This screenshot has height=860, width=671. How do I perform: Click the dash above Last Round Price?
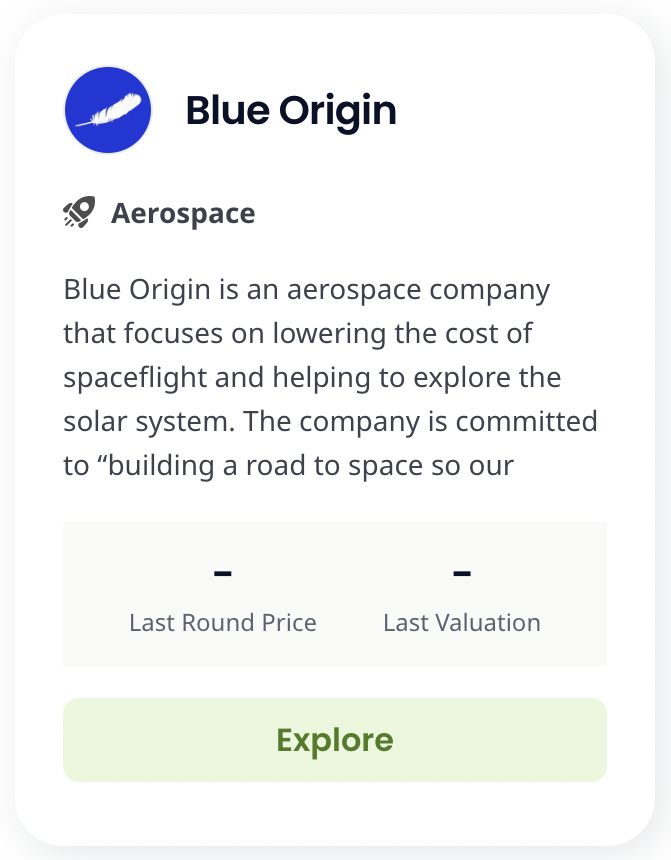coord(223,573)
